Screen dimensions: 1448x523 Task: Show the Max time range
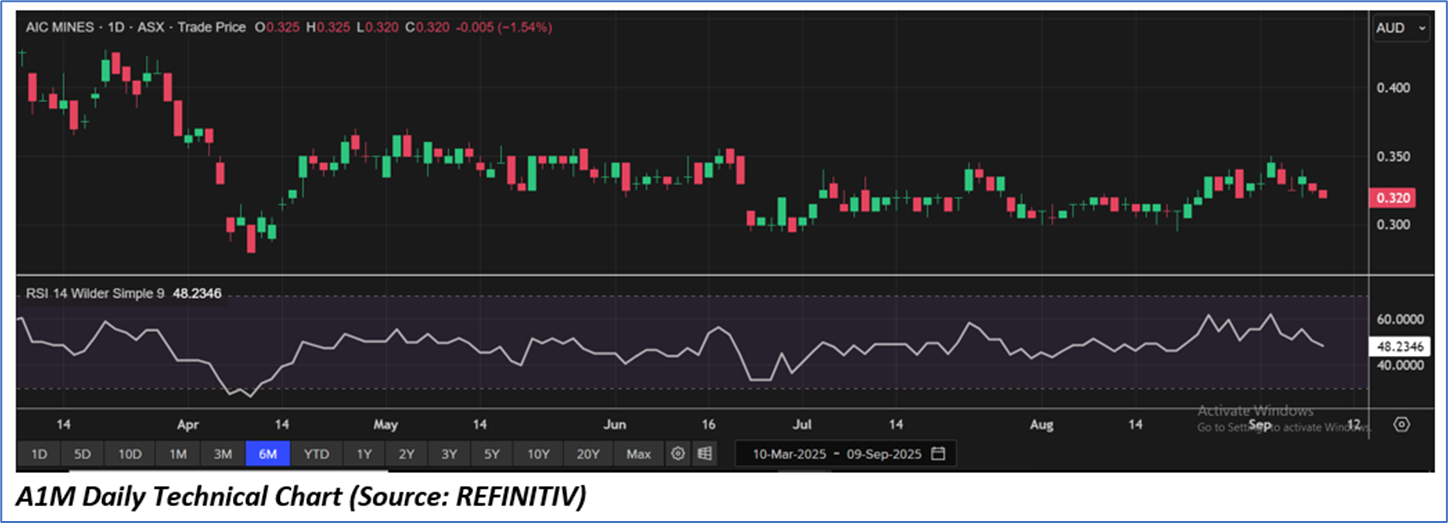(x=638, y=454)
